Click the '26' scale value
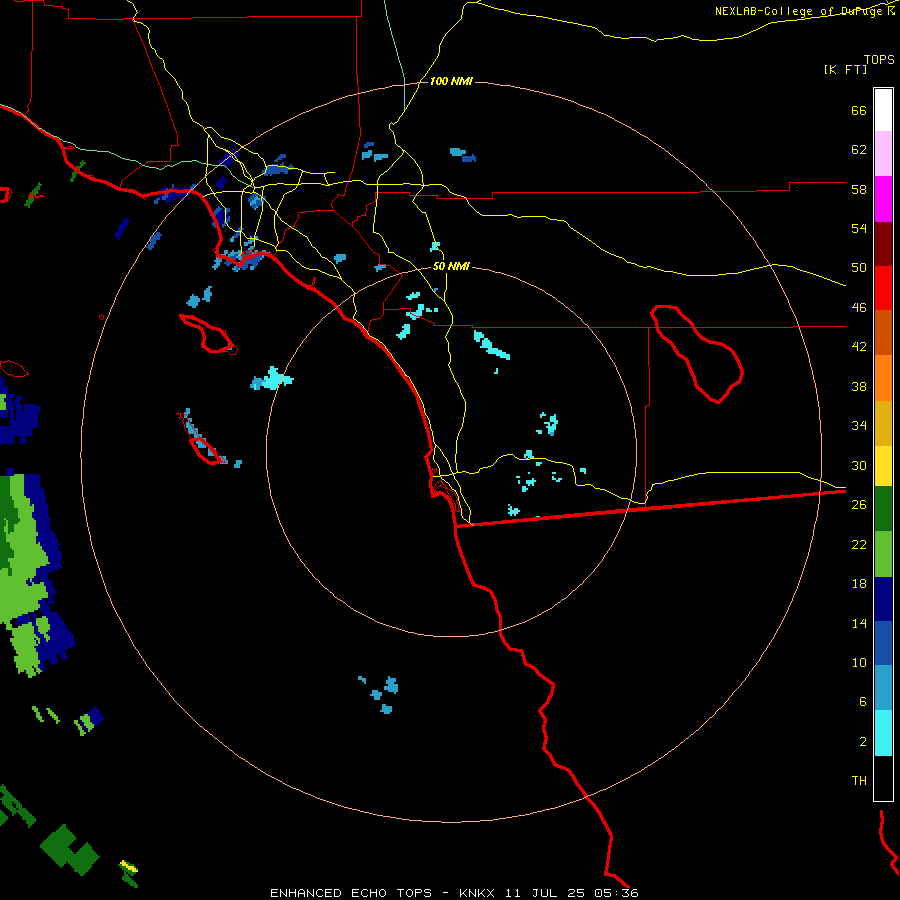The image size is (900, 900). pyautogui.click(x=859, y=505)
